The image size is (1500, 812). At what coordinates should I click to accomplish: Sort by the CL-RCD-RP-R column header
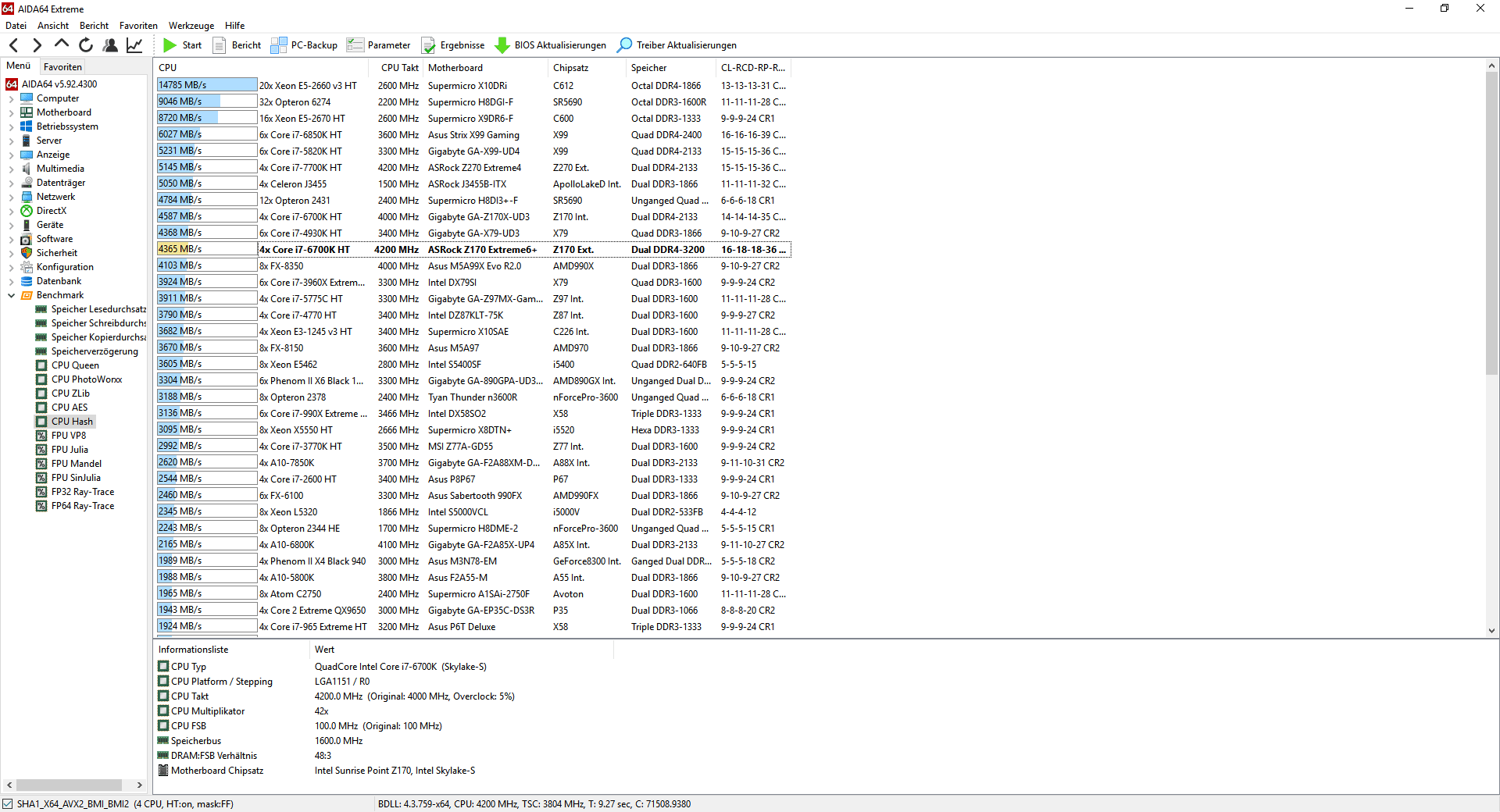click(x=753, y=68)
